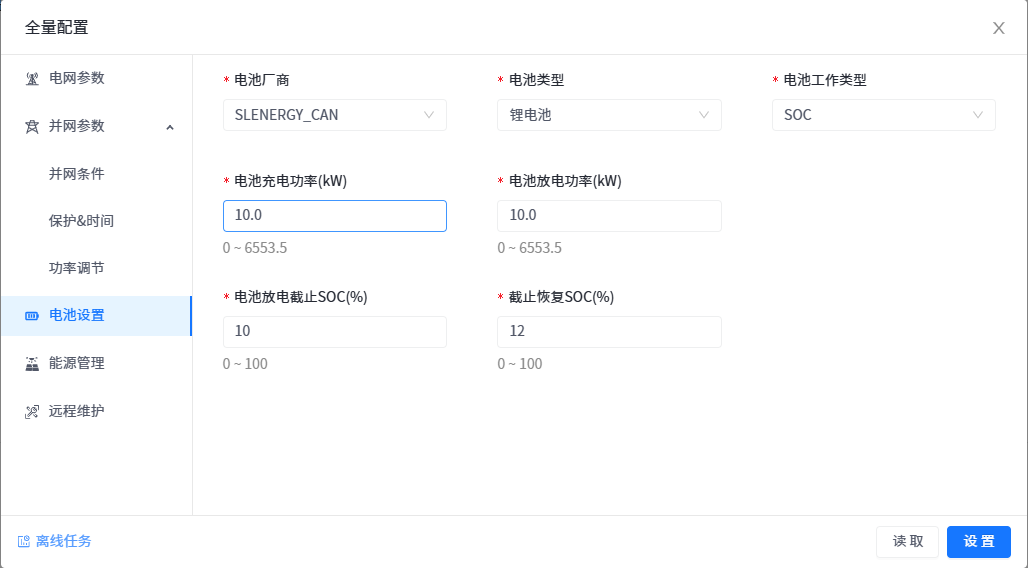The height and width of the screenshot is (568, 1028).
Task: Open the 电池厂商 dropdown
Action: pyautogui.click(x=334, y=115)
